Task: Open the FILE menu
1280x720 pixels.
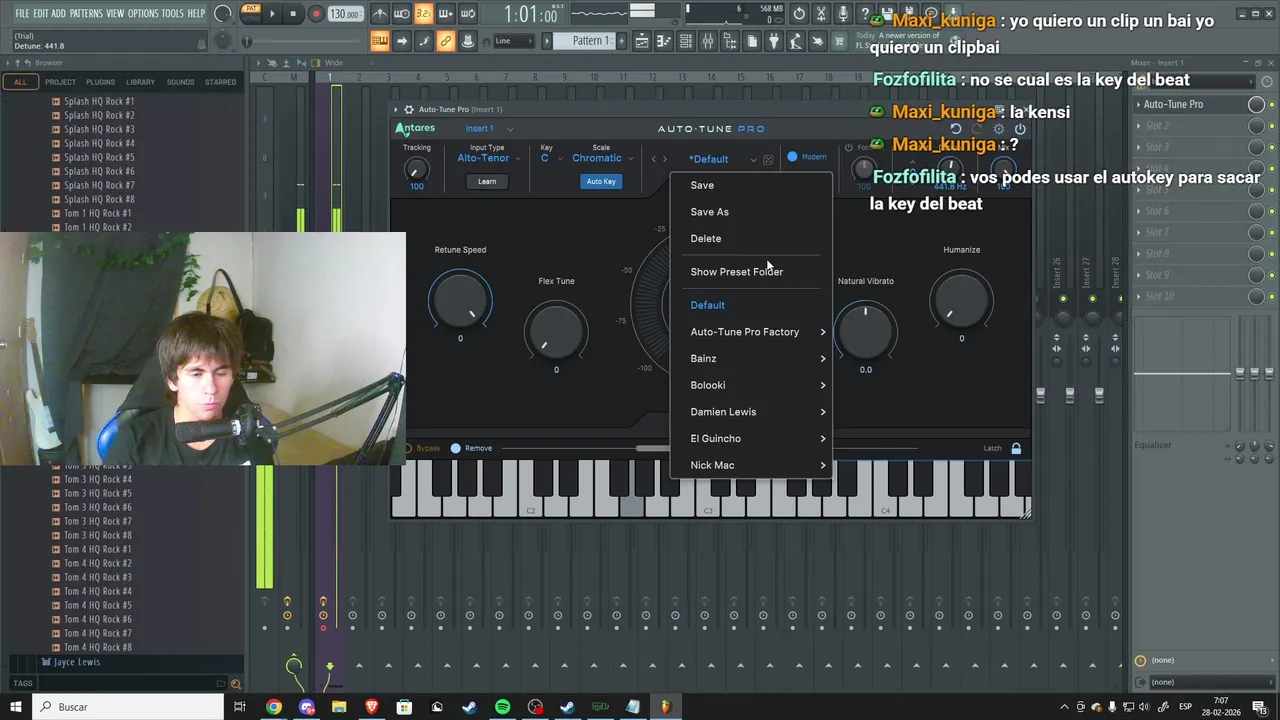Action: [x=22, y=13]
